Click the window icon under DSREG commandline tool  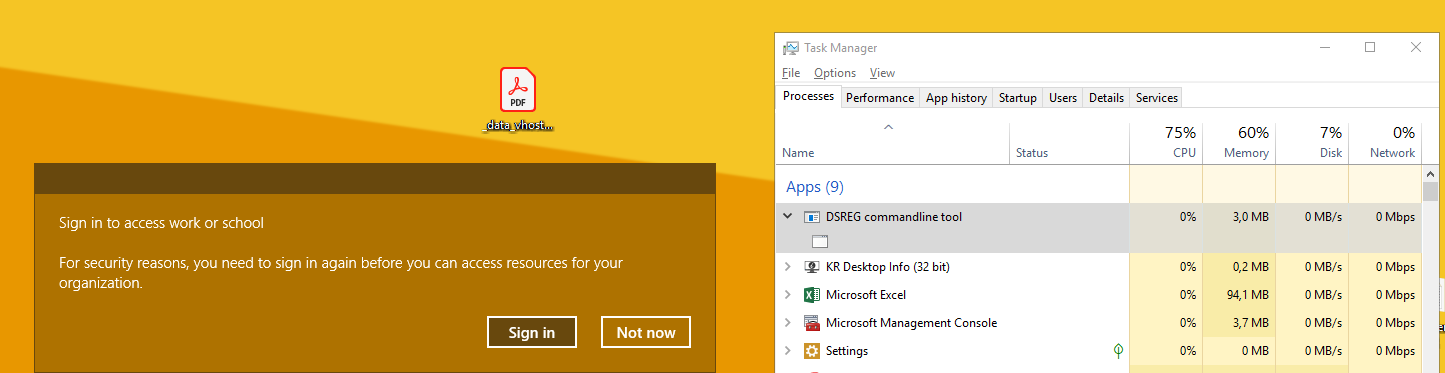click(x=820, y=241)
